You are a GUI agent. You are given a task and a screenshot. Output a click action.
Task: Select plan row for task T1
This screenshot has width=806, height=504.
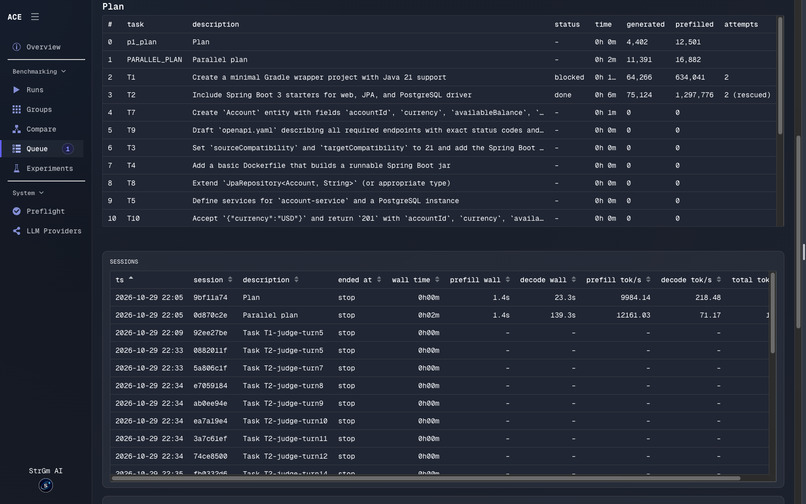(x=439, y=77)
